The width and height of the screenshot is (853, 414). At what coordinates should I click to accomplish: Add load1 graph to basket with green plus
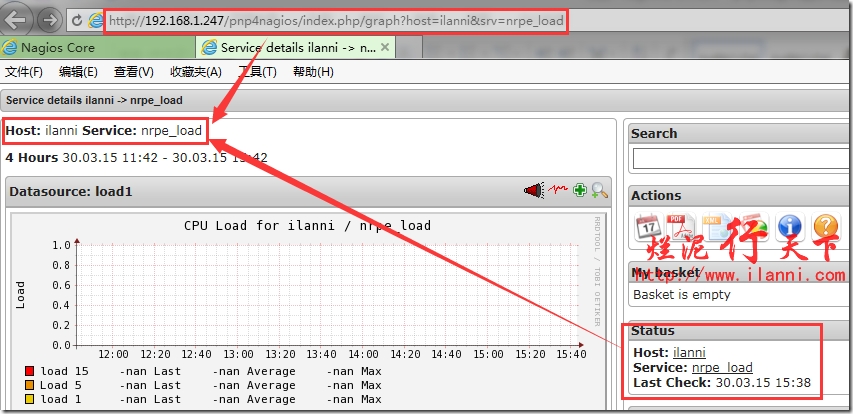(579, 190)
